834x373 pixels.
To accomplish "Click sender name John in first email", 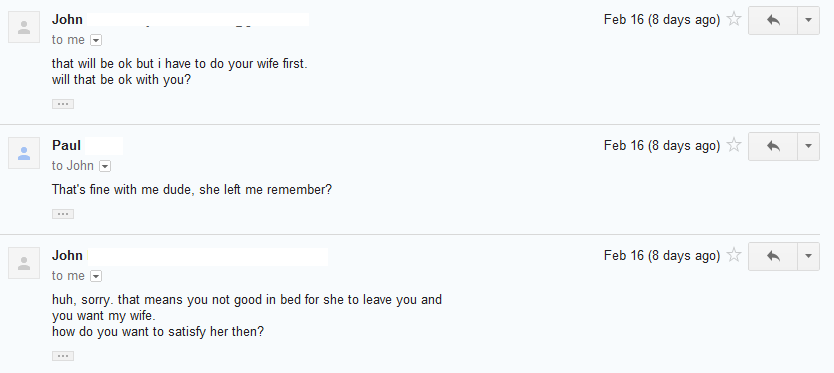I will 67,20.
